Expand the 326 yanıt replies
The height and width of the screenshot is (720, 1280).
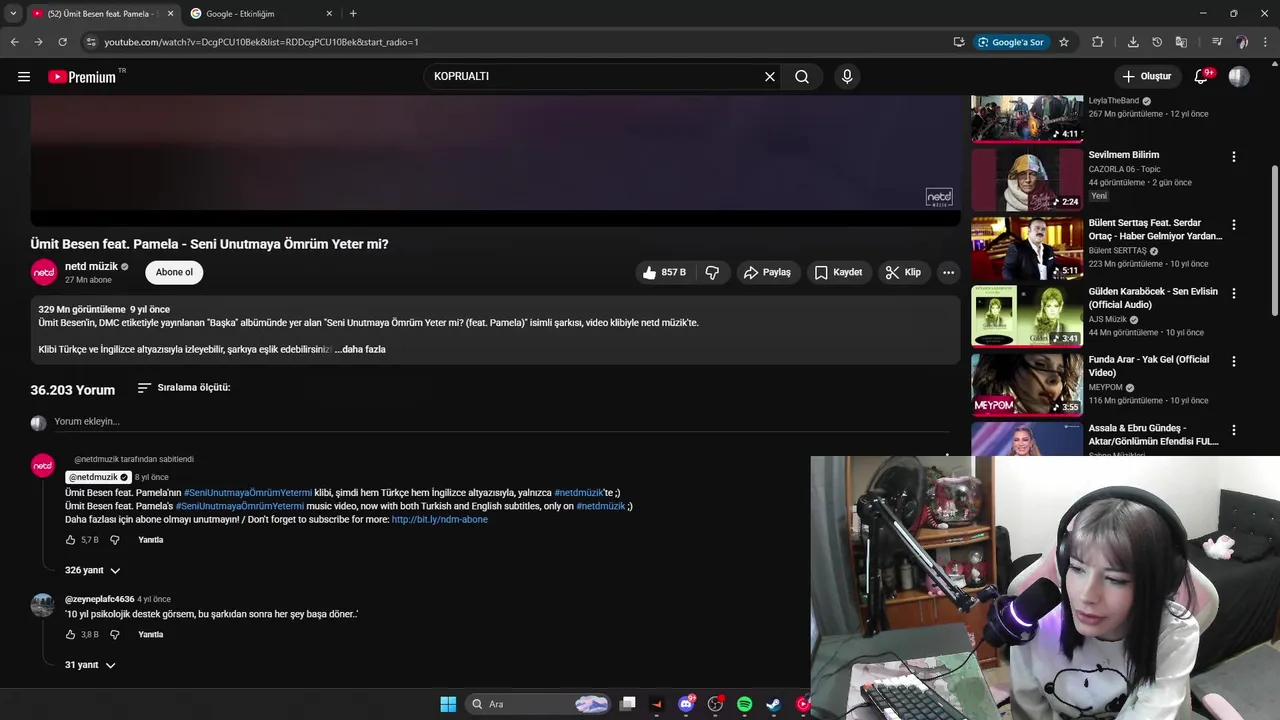93,570
